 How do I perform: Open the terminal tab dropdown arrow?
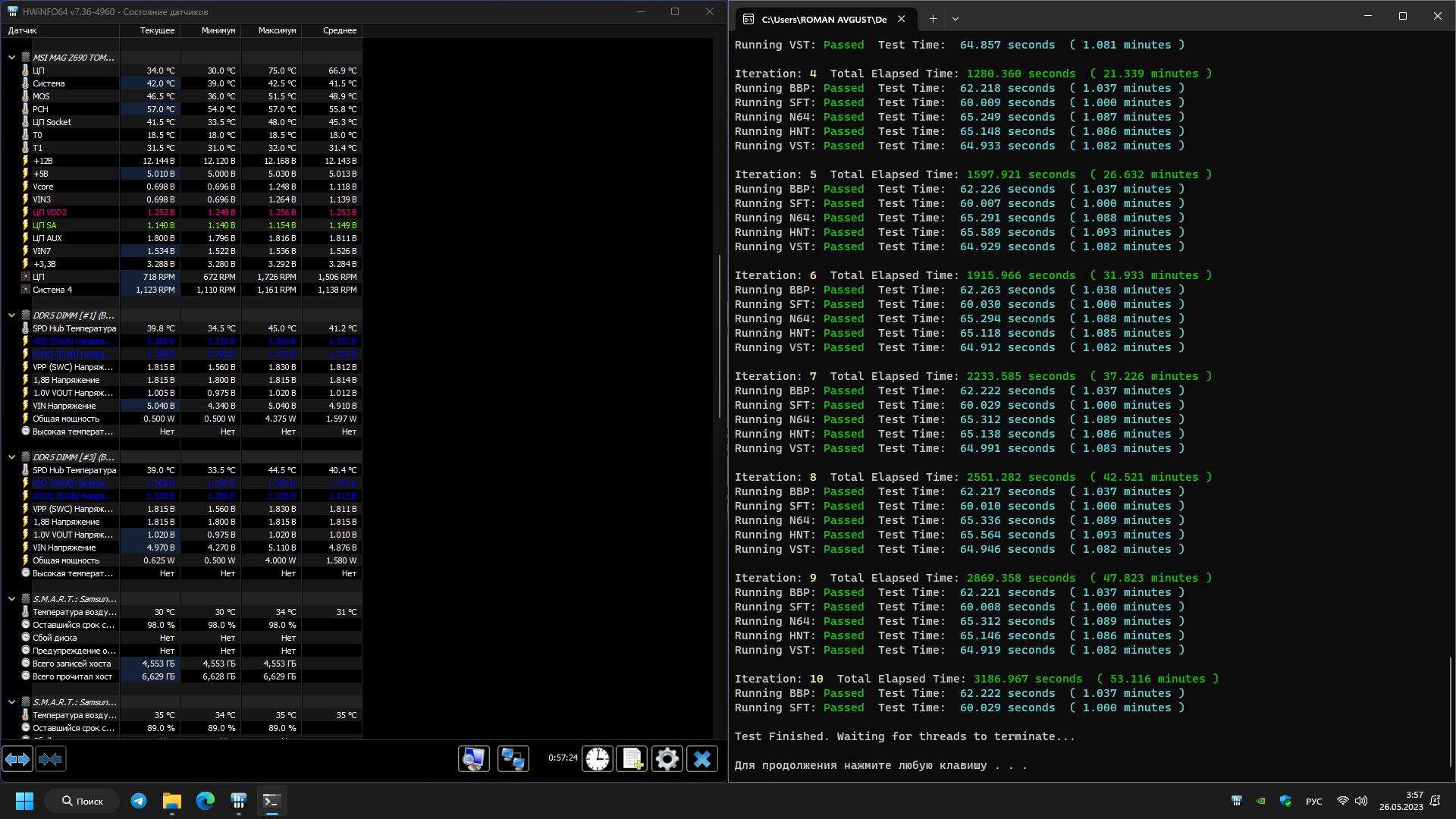tap(955, 19)
